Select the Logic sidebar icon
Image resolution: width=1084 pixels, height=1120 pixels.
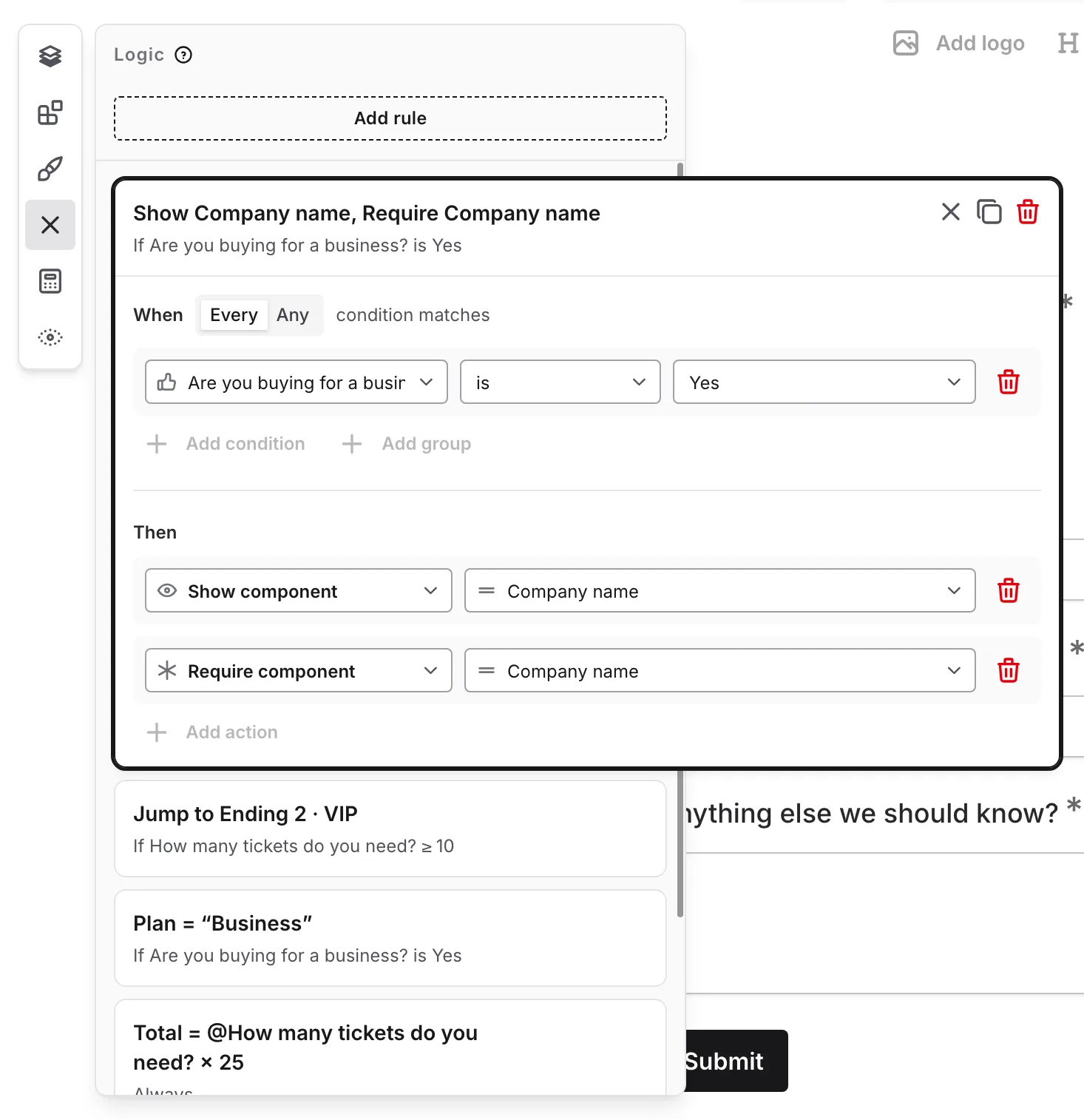(x=50, y=225)
